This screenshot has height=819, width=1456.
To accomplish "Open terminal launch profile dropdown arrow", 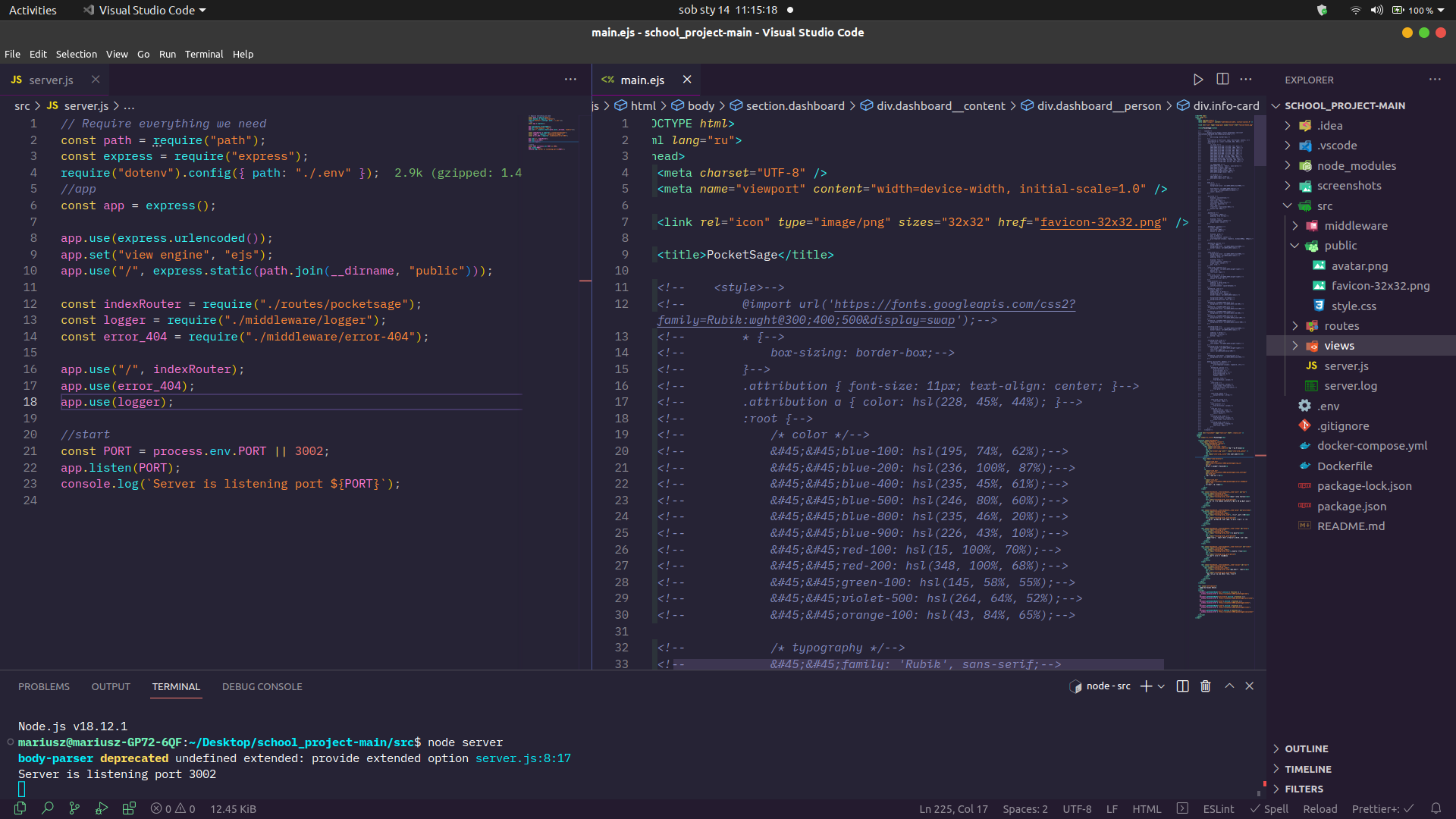I will click(1161, 686).
